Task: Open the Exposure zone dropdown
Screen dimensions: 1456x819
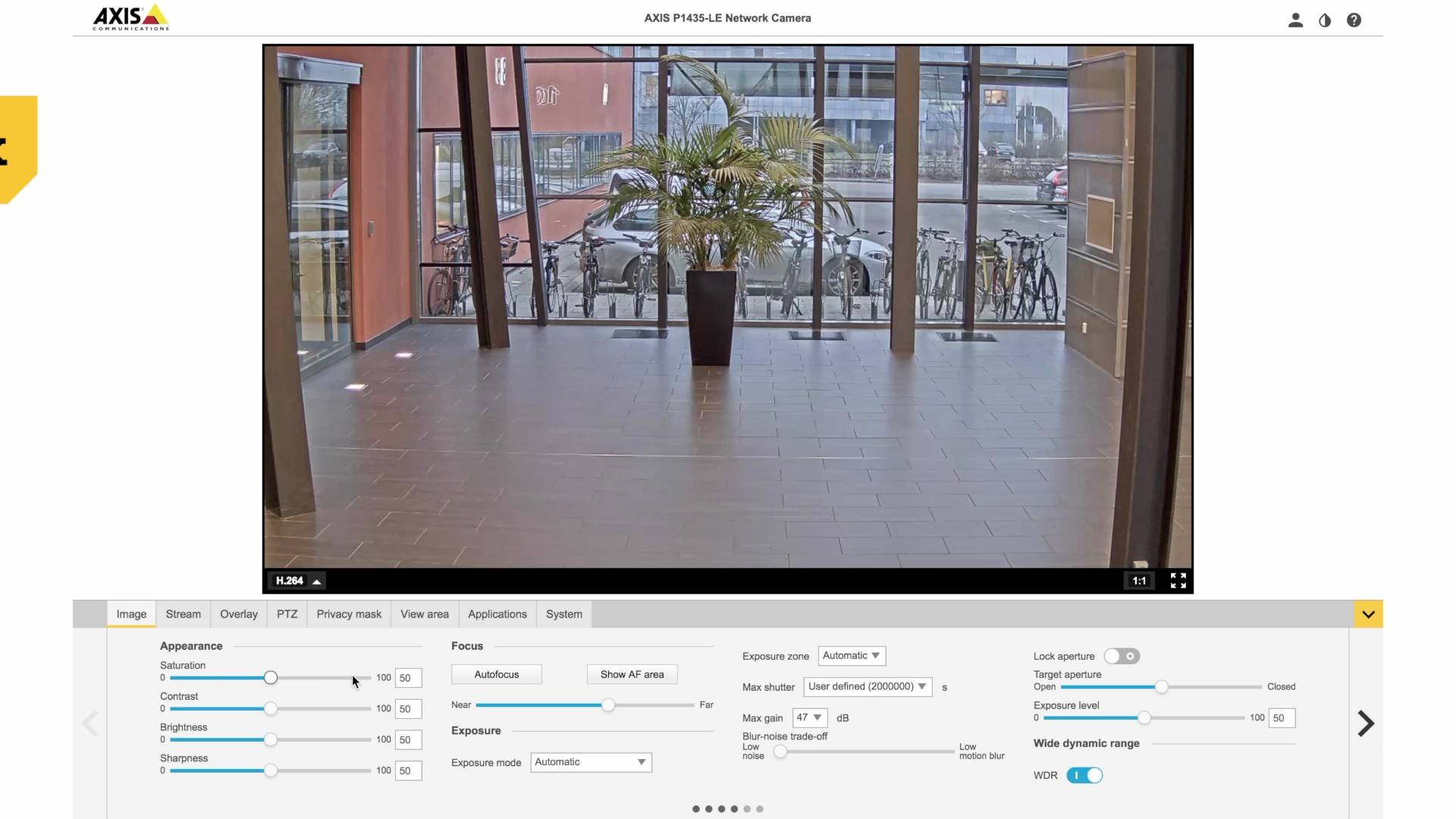Action: (852, 656)
